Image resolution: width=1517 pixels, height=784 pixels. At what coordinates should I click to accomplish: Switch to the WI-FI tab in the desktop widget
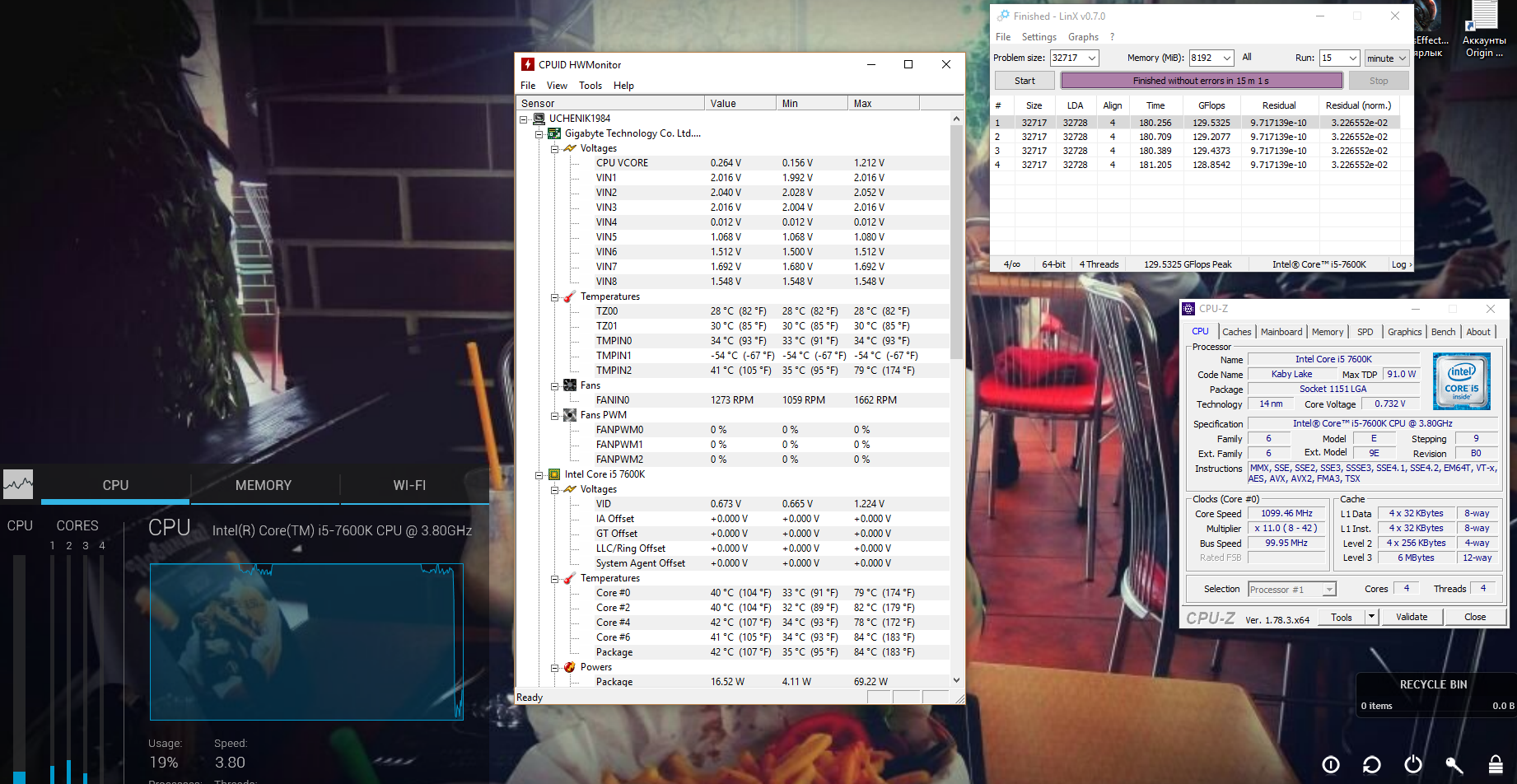click(409, 485)
